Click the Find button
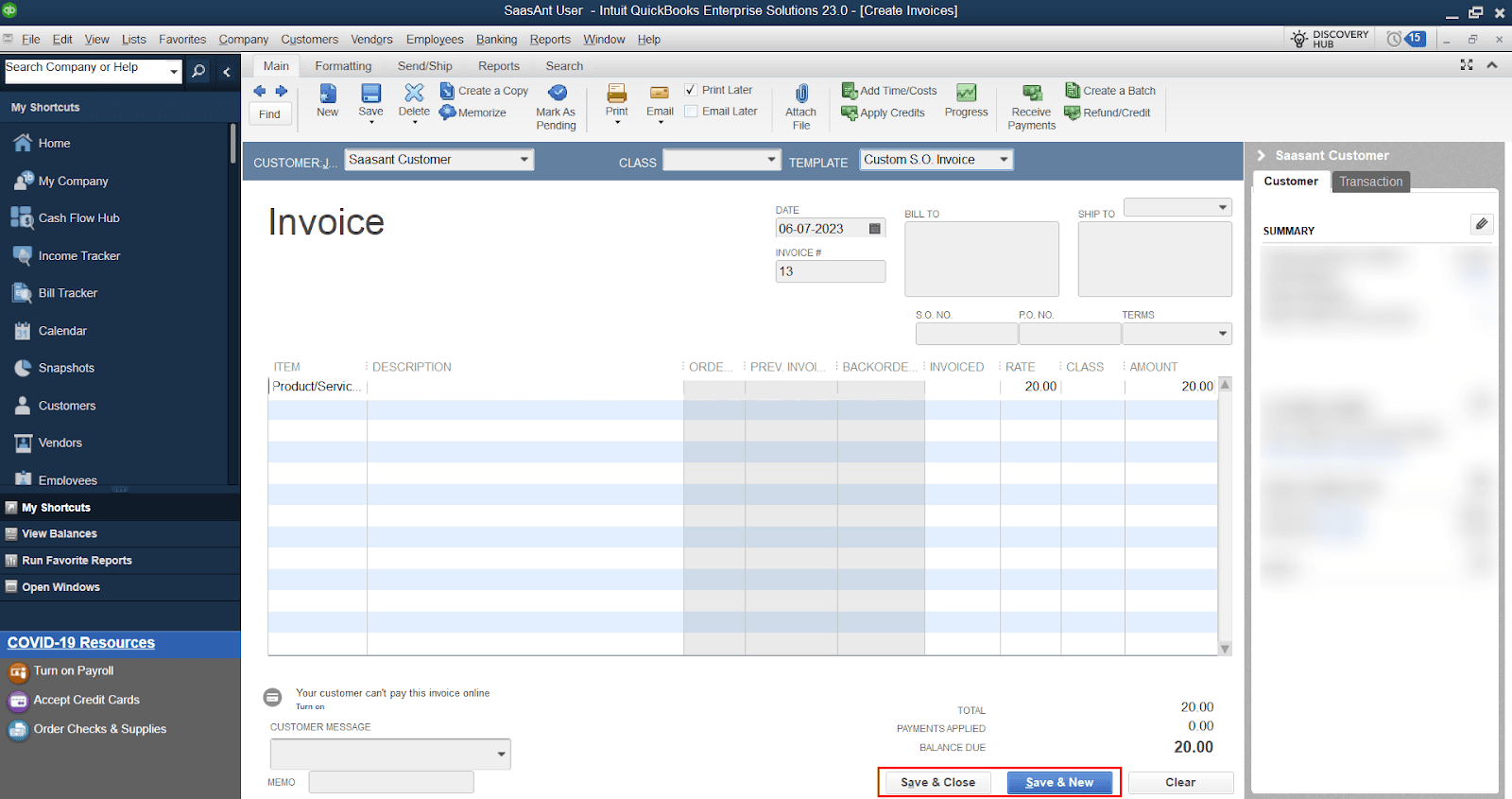 pos(270,114)
